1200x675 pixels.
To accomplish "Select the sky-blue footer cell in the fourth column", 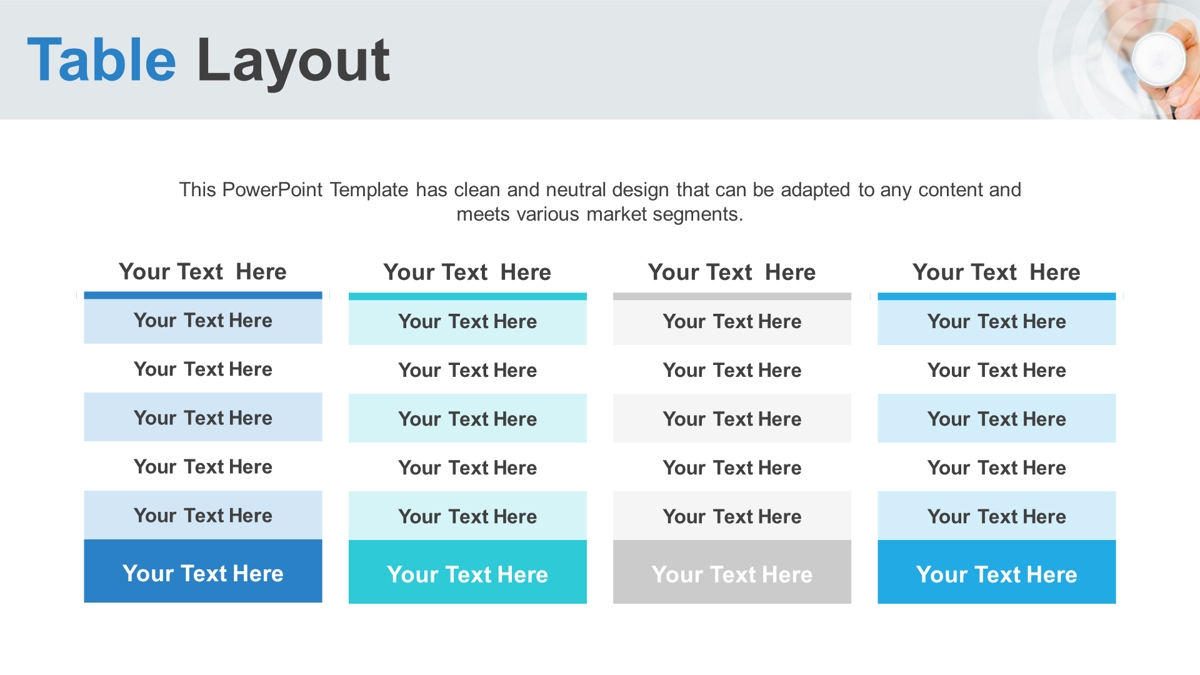I will click(x=996, y=572).
